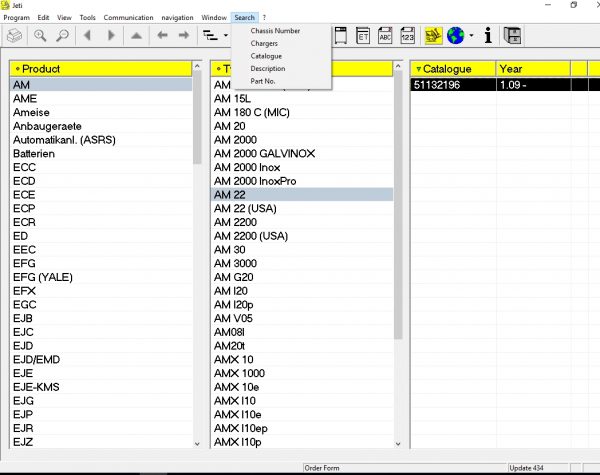The height and width of the screenshot is (475, 600).
Task: Open the Program menu
Action: (16, 18)
